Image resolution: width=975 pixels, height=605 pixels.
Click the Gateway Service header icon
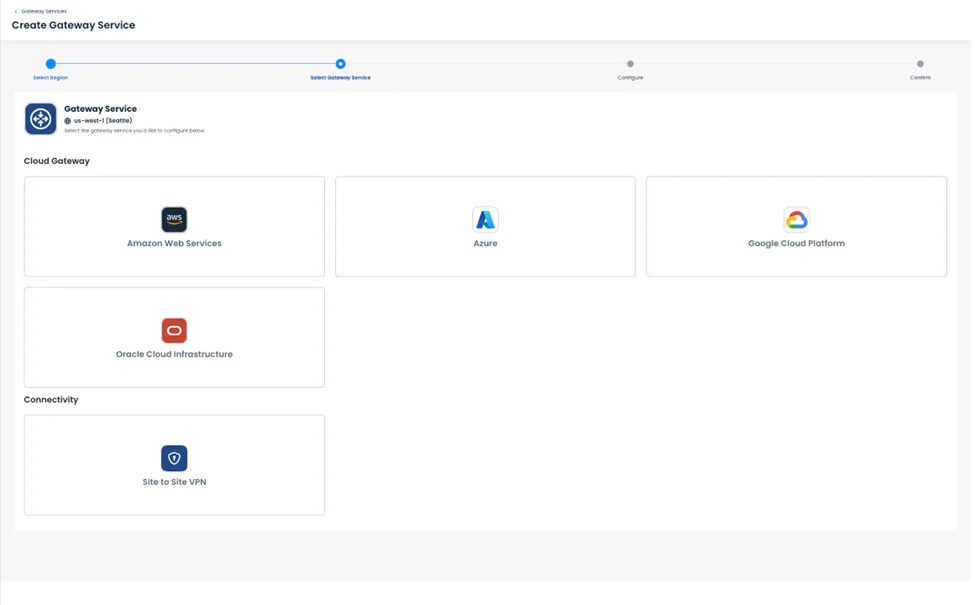click(40, 119)
